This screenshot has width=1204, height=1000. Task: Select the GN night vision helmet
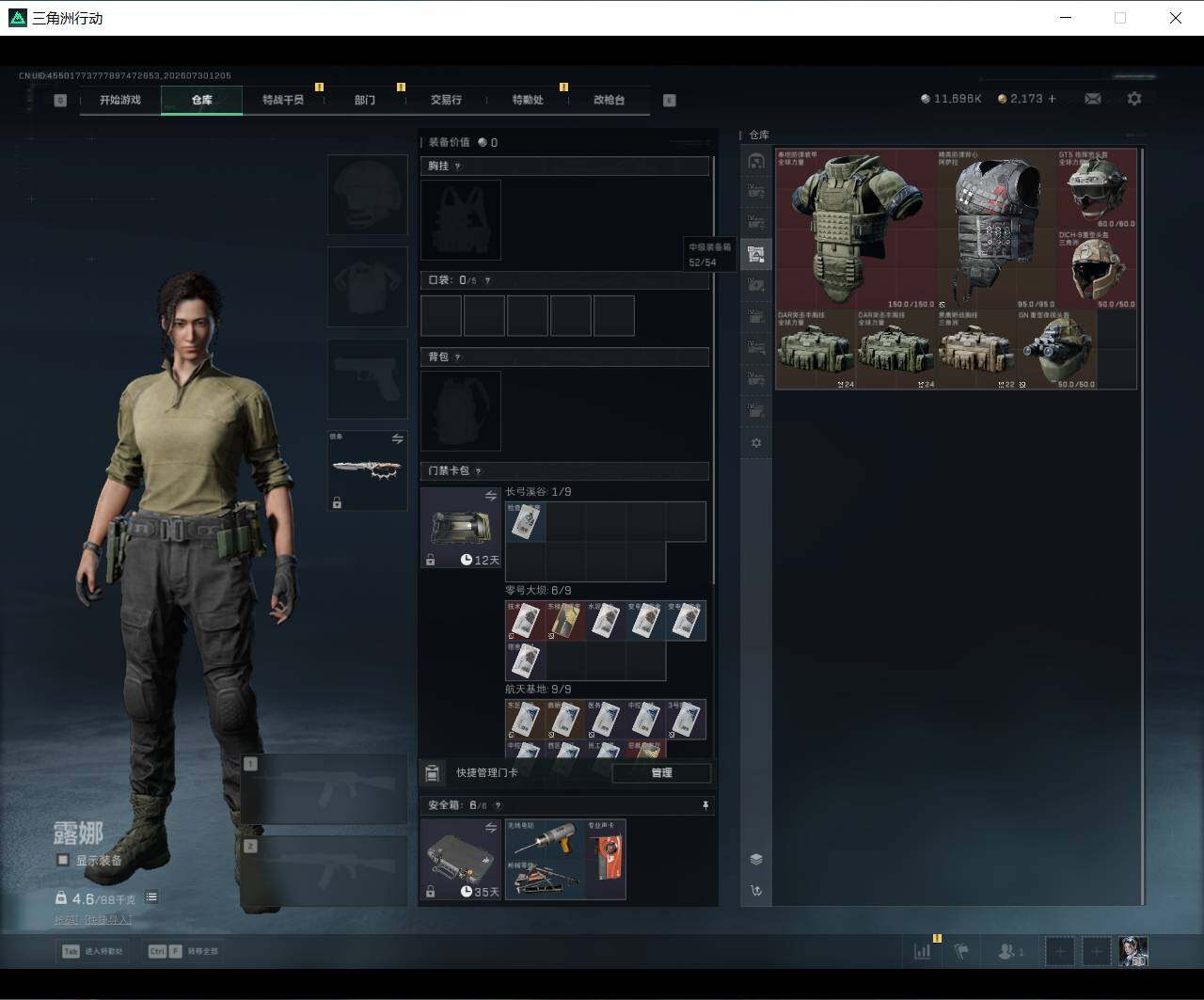point(1056,350)
